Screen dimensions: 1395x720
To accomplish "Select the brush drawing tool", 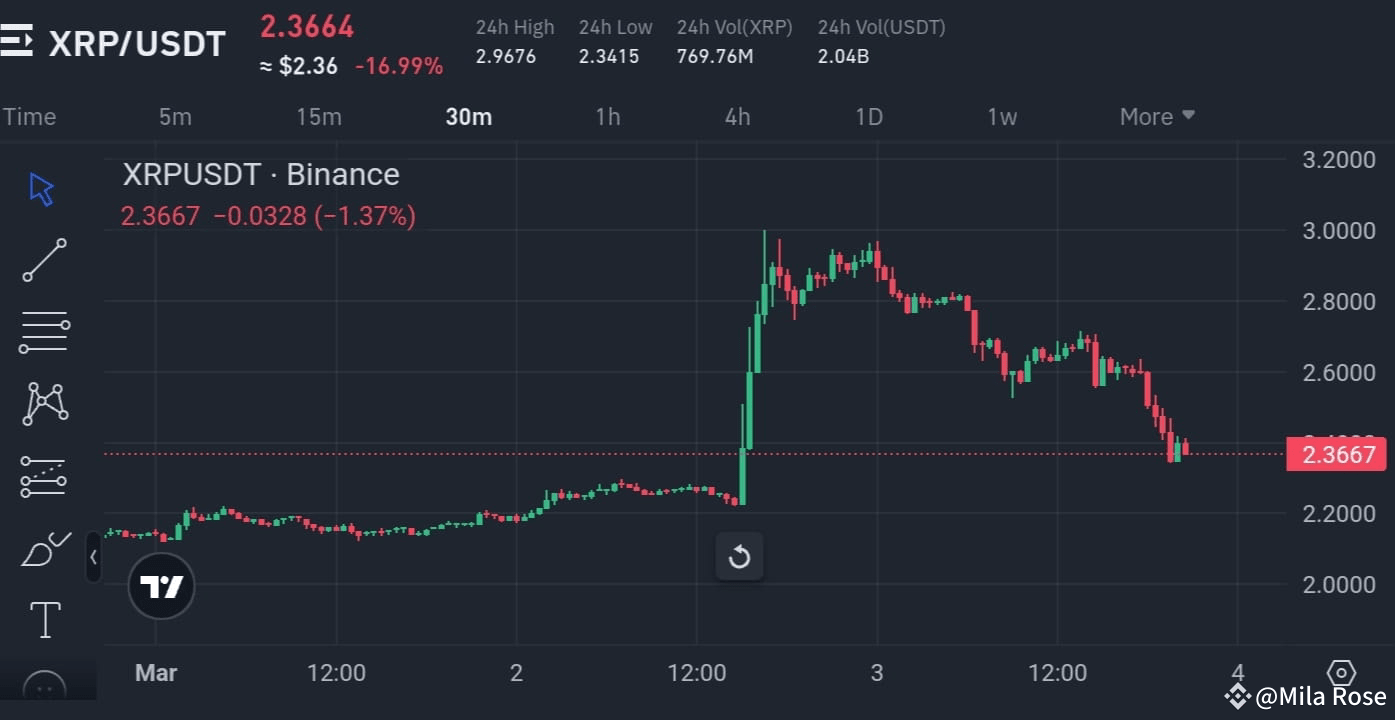I will coord(44,548).
